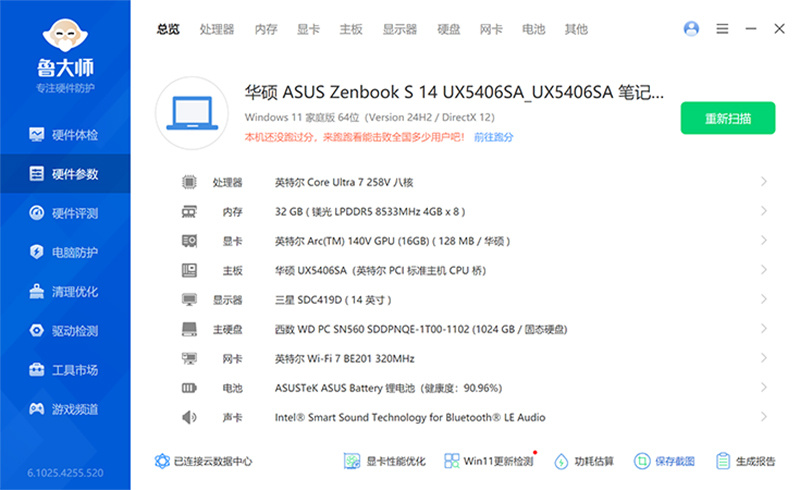Click Windows 11 家庭版 64位 version text

[369, 117]
